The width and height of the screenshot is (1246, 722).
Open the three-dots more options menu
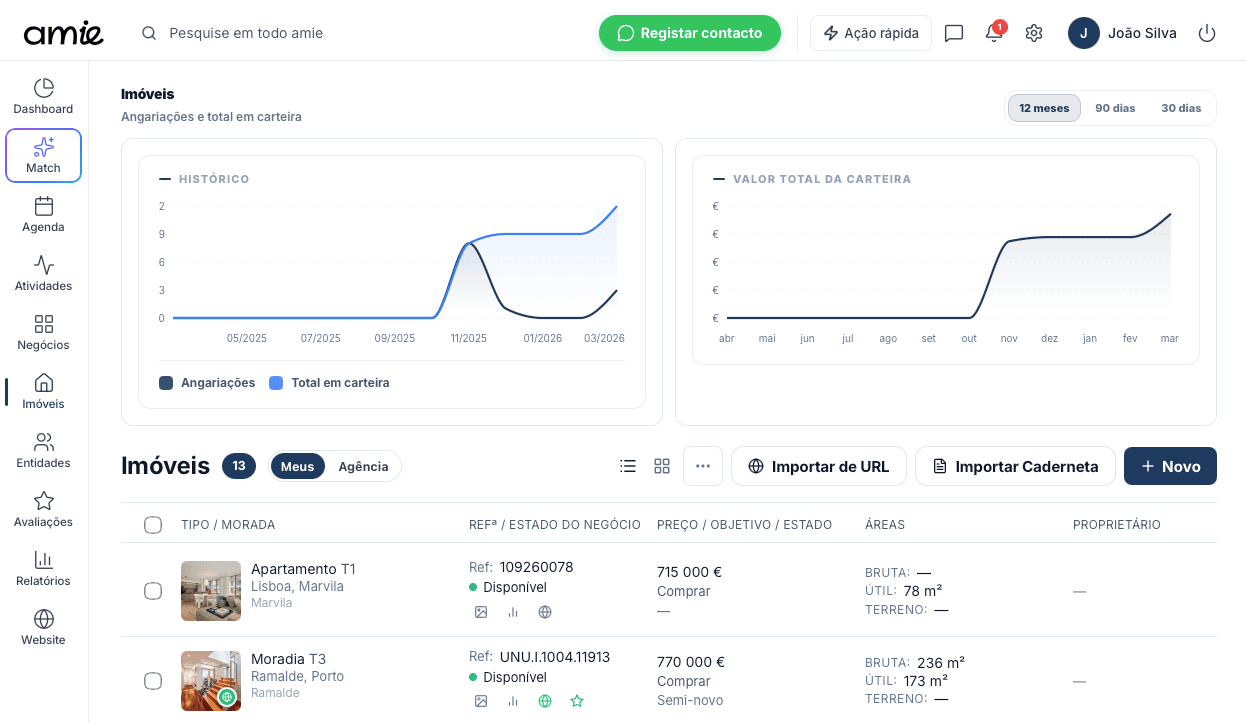point(703,466)
